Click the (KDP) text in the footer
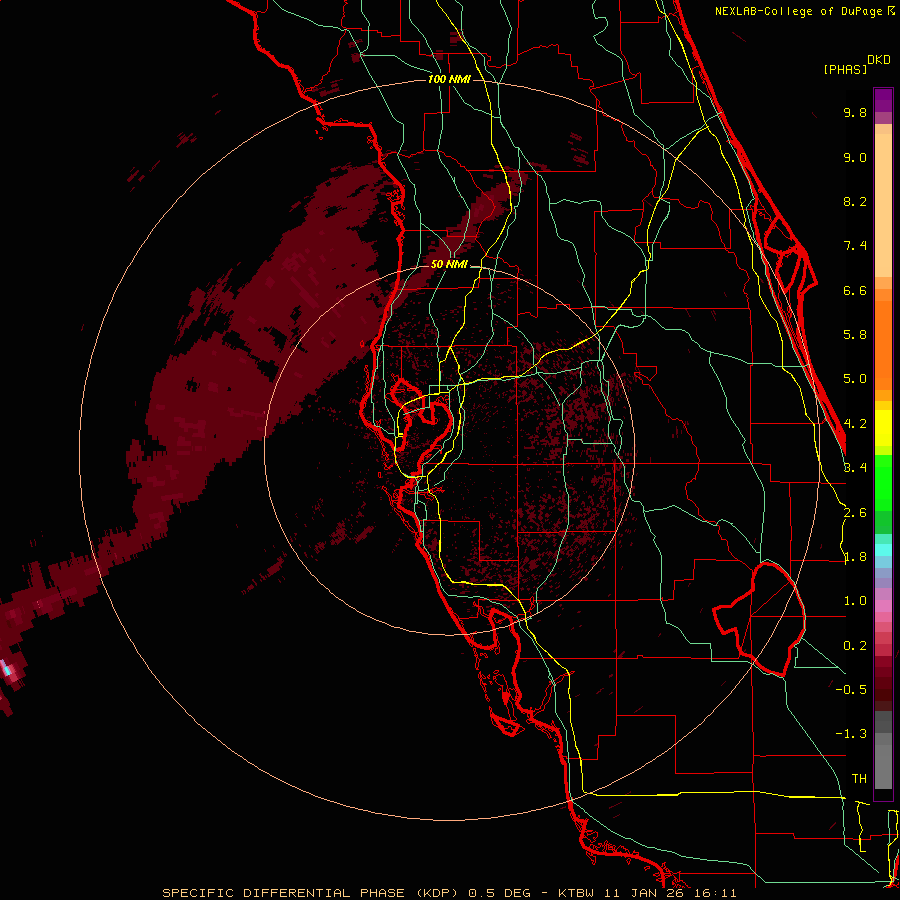 pos(437,893)
